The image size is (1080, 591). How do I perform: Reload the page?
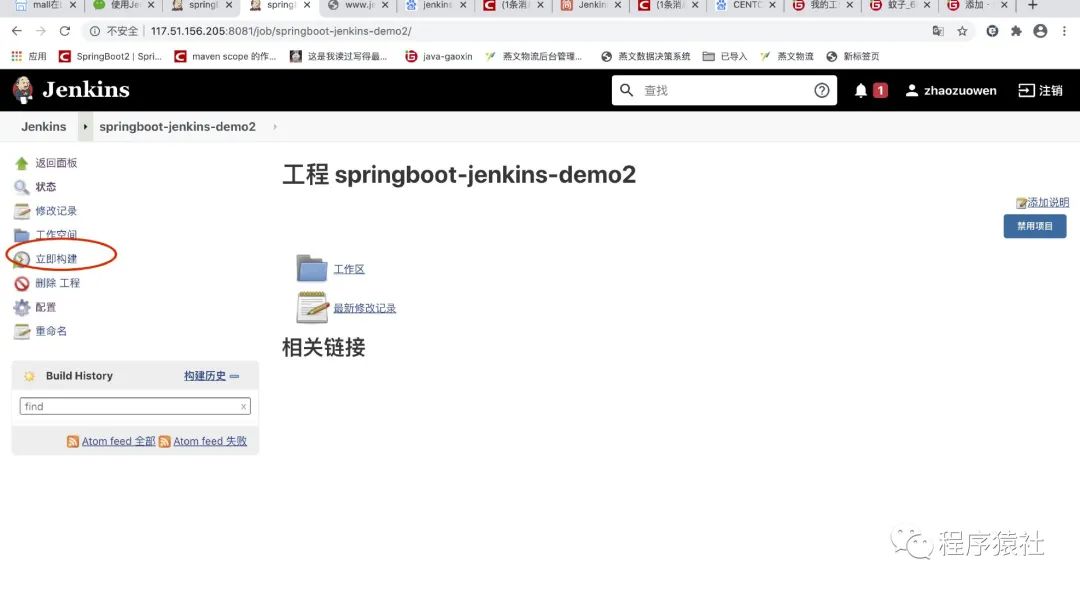(x=65, y=31)
